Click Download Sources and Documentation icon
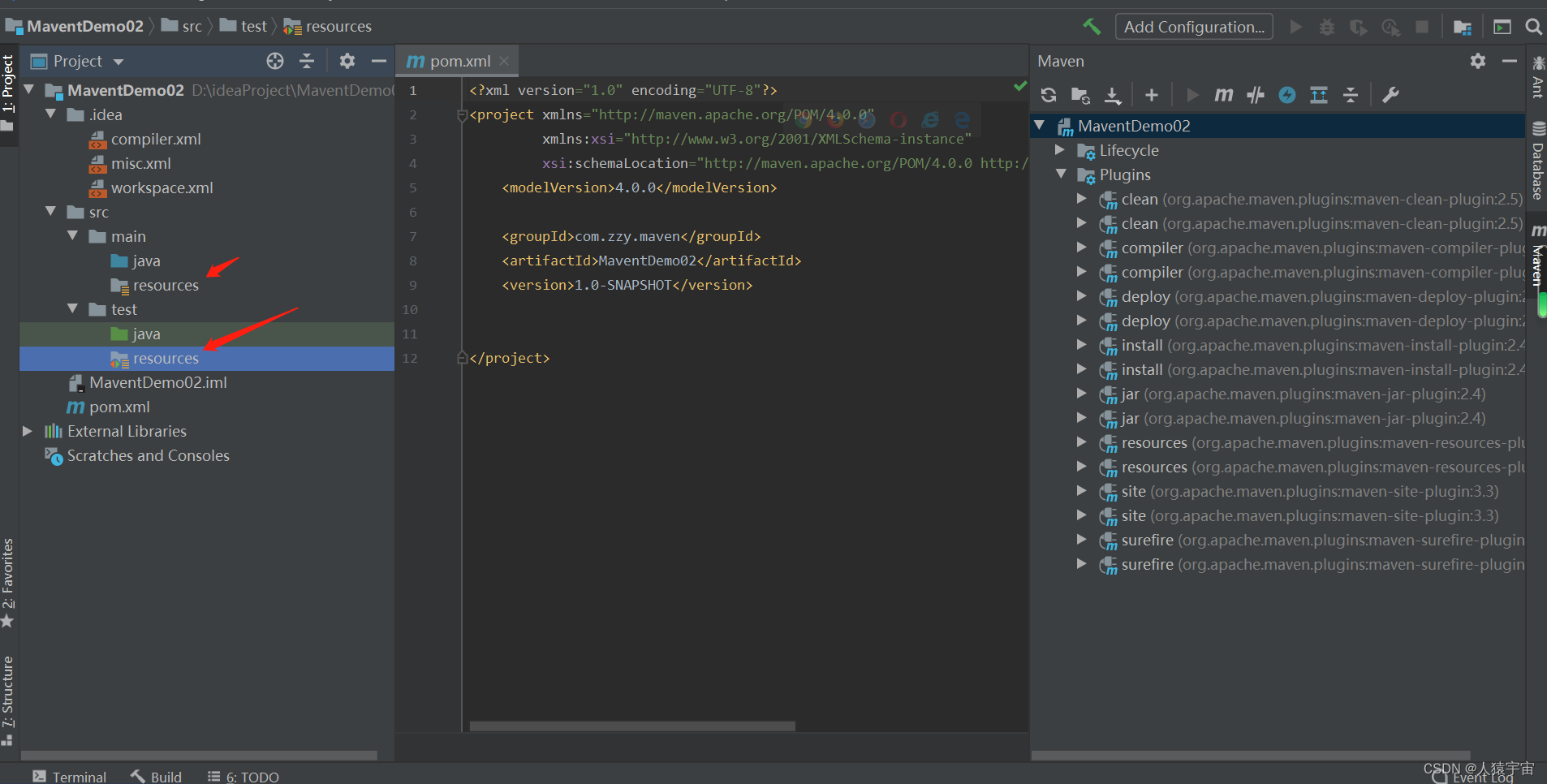Screen dimensions: 1547x784 (x=1113, y=95)
